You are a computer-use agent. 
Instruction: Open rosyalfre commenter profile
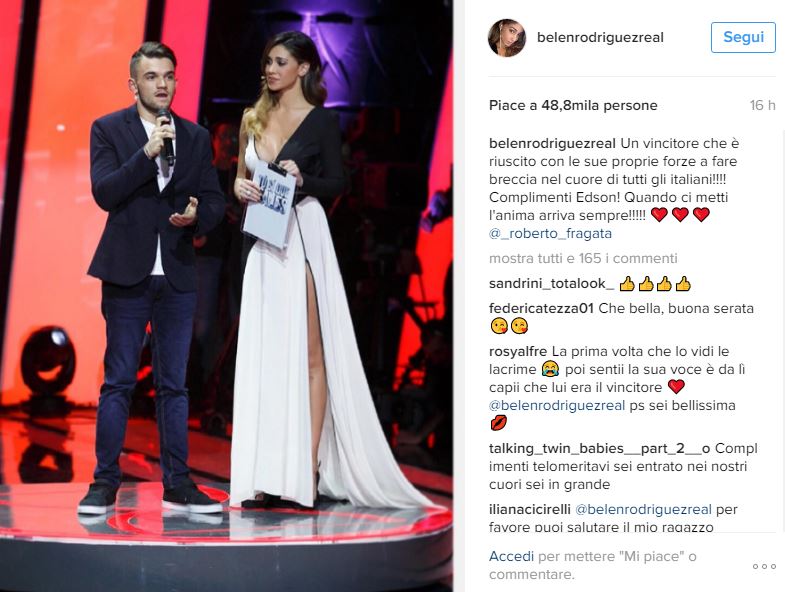click(518, 352)
